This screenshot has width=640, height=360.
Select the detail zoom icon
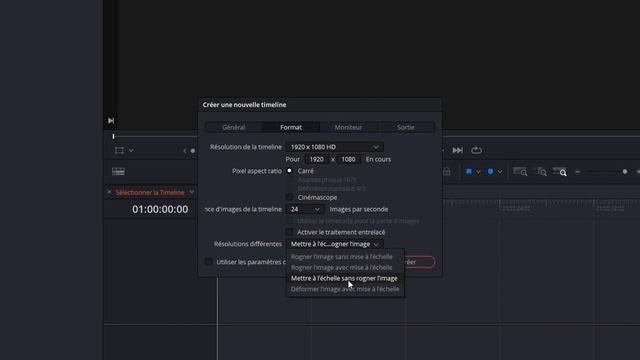(x=542, y=172)
